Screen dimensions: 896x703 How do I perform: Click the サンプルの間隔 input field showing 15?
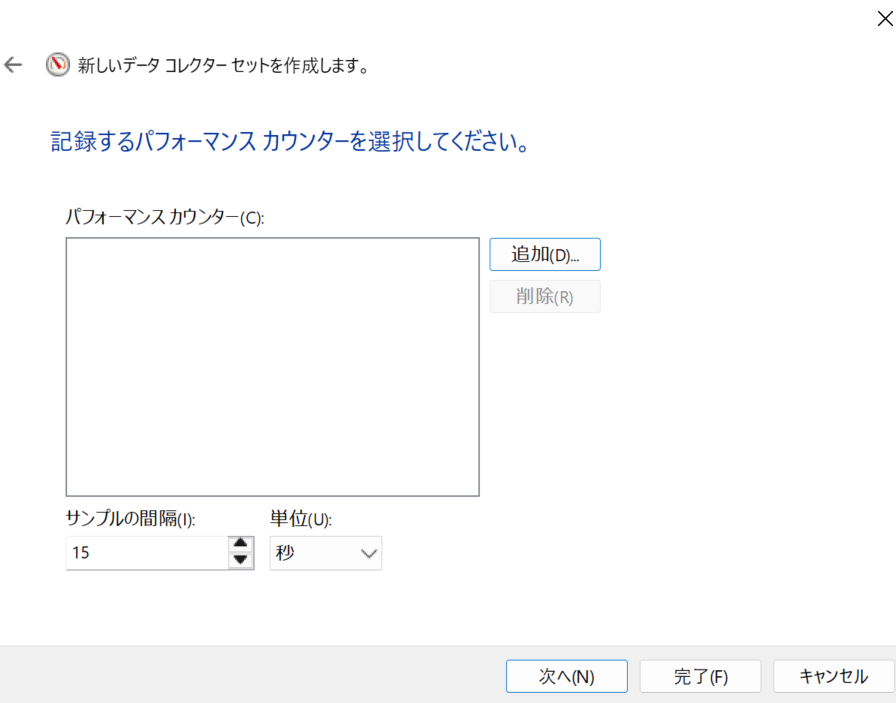pyautogui.click(x=147, y=553)
